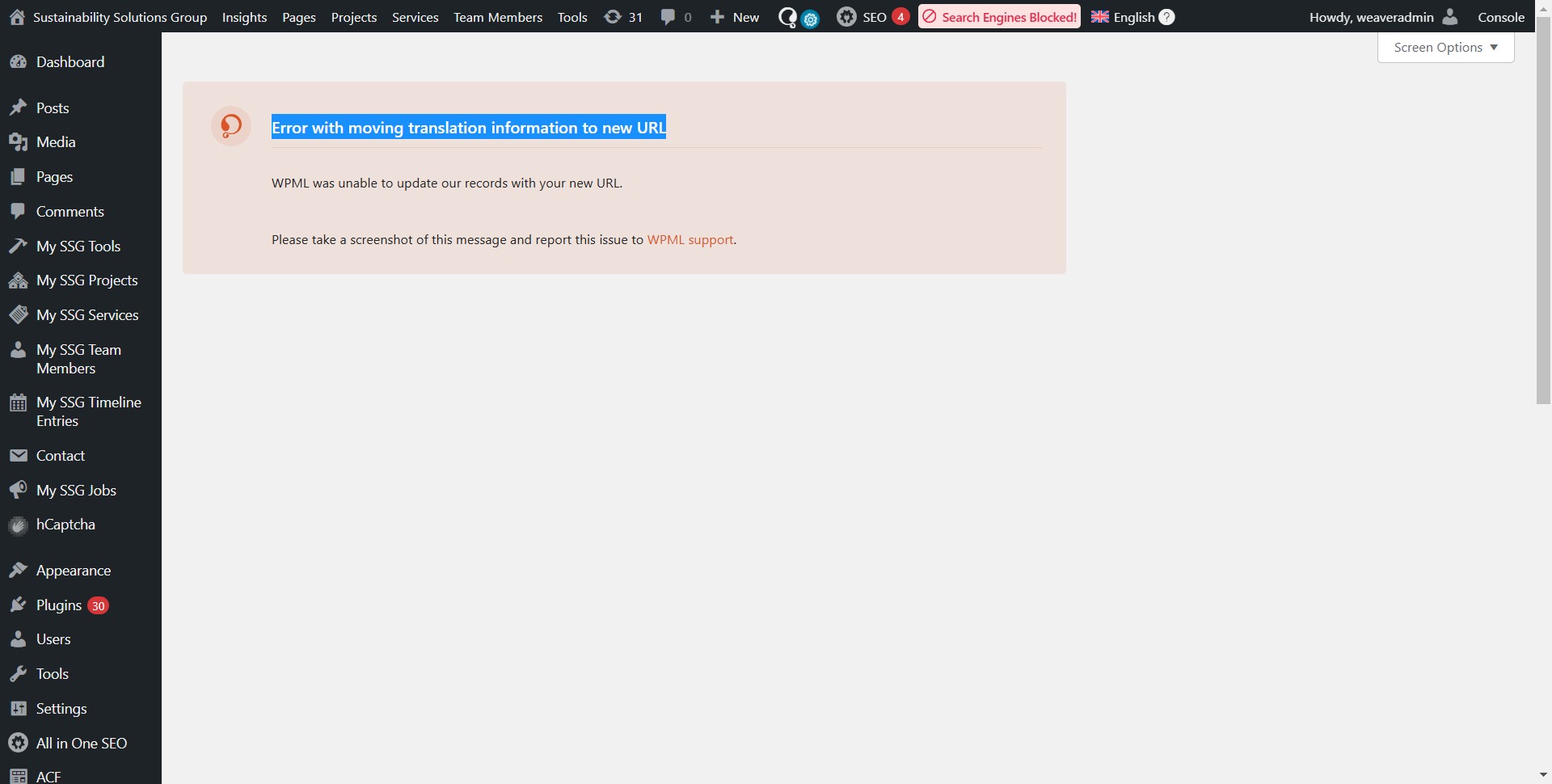Visit the Sustainability Solutions Group site link
The width and height of the screenshot is (1552, 784).
click(120, 17)
